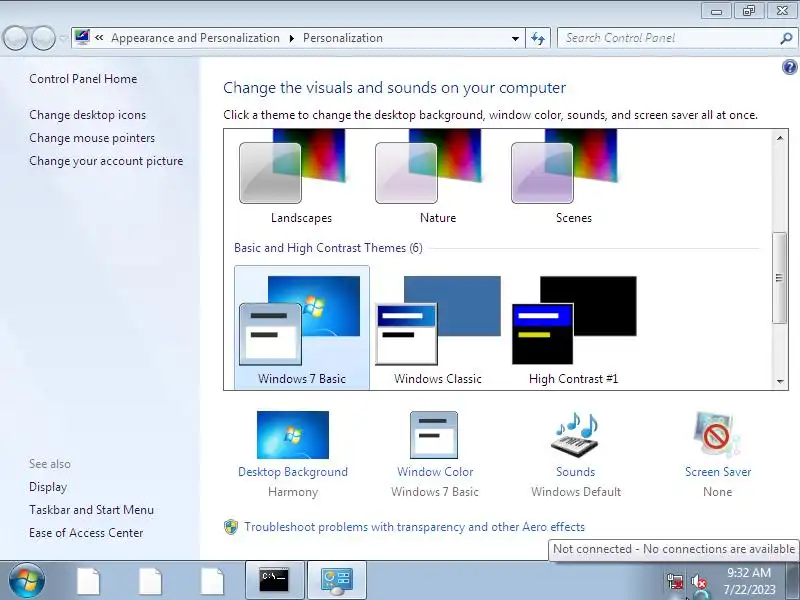The image size is (800, 600).
Task: Click the theme list scroll up arrow
Action: tap(780, 138)
